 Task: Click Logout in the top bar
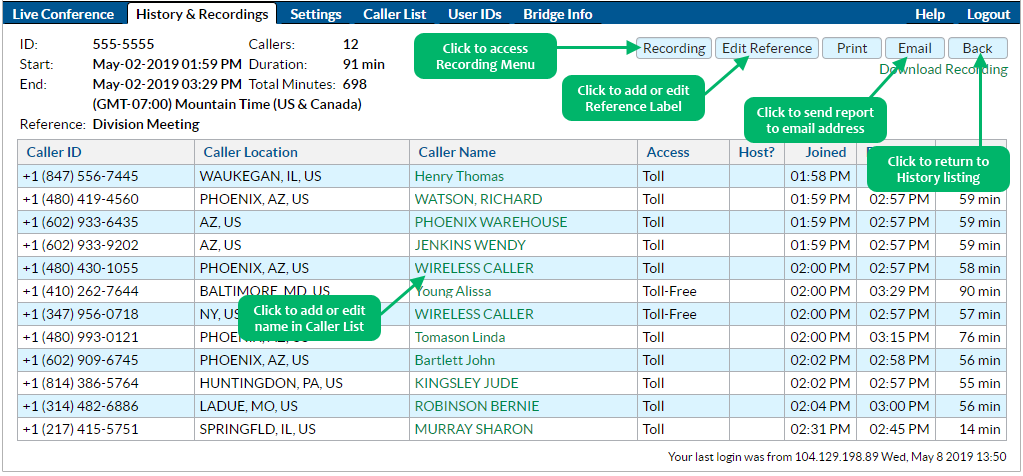[988, 14]
